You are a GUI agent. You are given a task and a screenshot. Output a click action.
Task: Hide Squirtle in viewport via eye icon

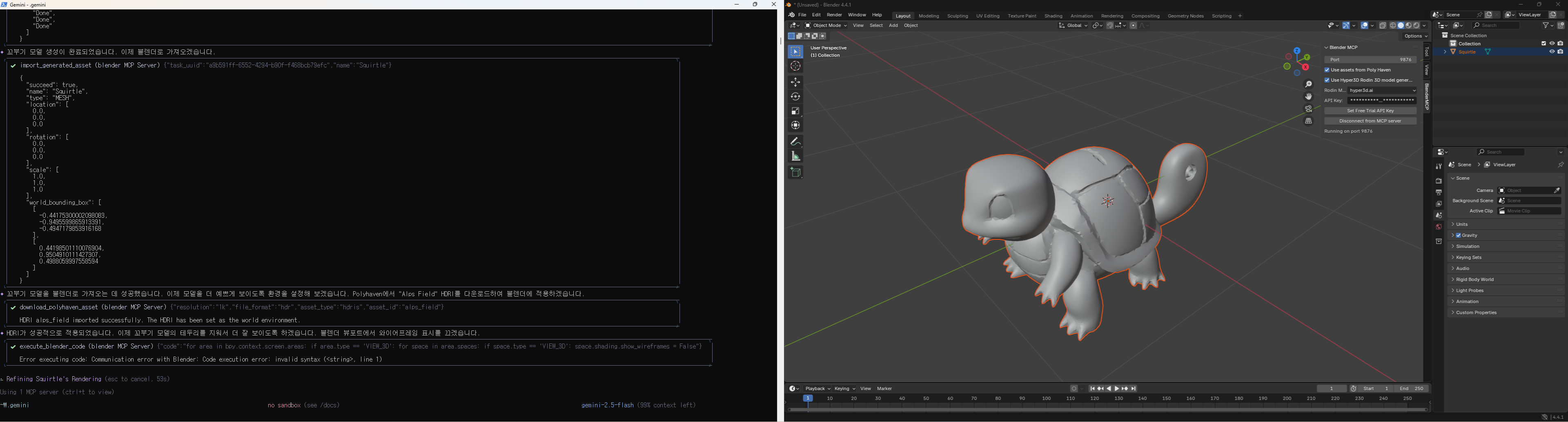click(1552, 52)
